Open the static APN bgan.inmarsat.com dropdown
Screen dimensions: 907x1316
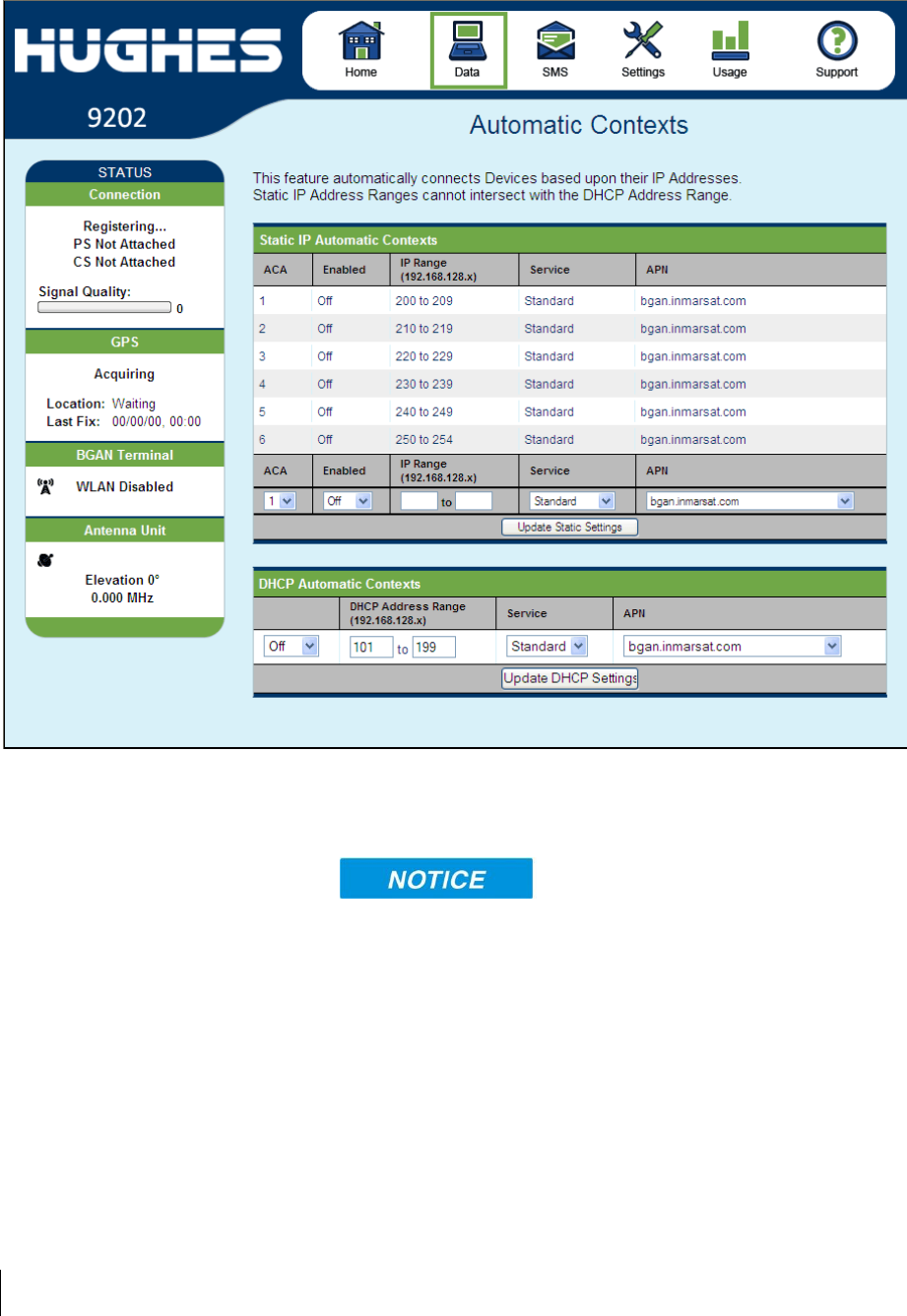pyautogui.click(x=749, y=501)
